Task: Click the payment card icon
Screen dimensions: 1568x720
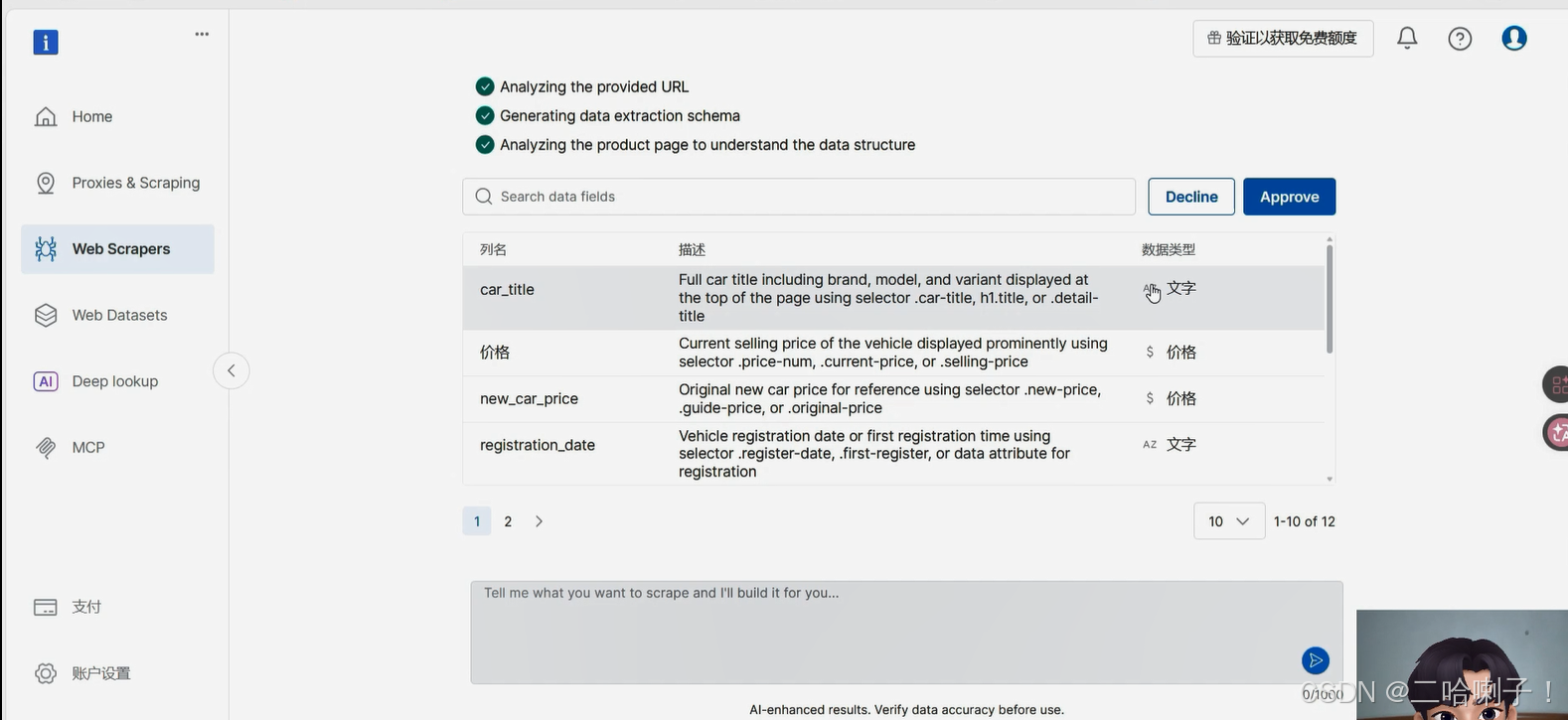Action: [46, 607]
